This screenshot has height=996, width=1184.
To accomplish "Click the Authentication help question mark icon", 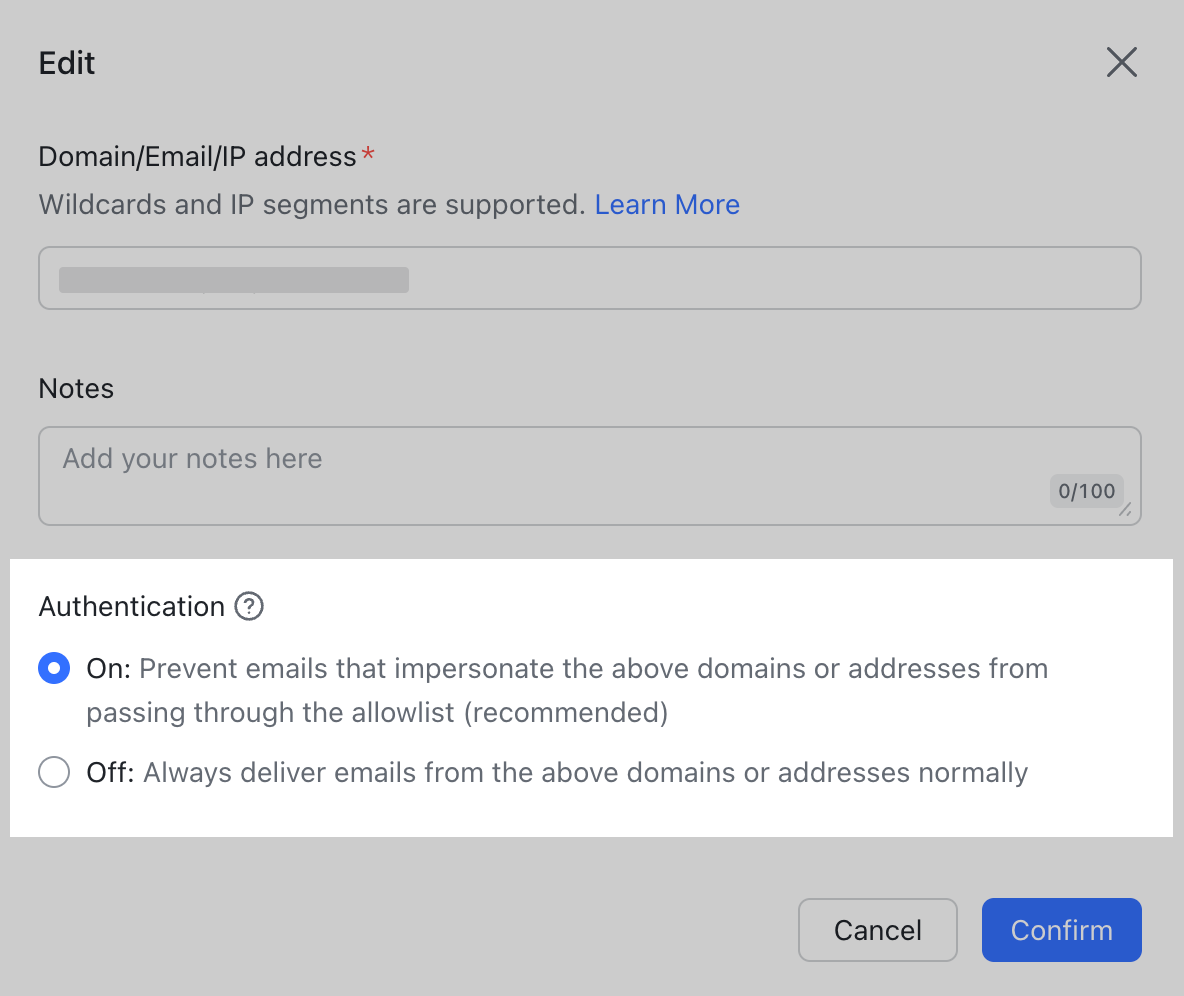I will tap(248, 606).
